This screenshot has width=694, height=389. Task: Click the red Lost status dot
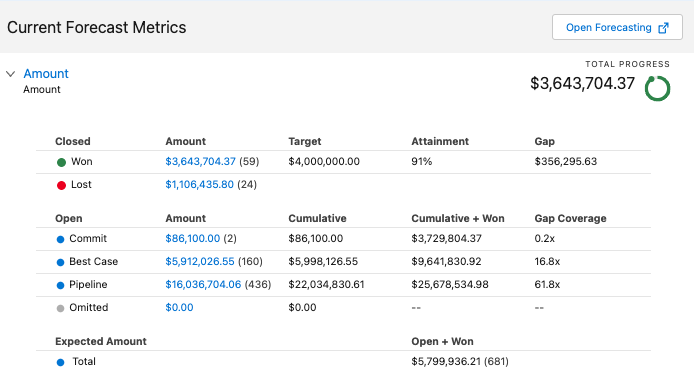[x=62, y=185]
